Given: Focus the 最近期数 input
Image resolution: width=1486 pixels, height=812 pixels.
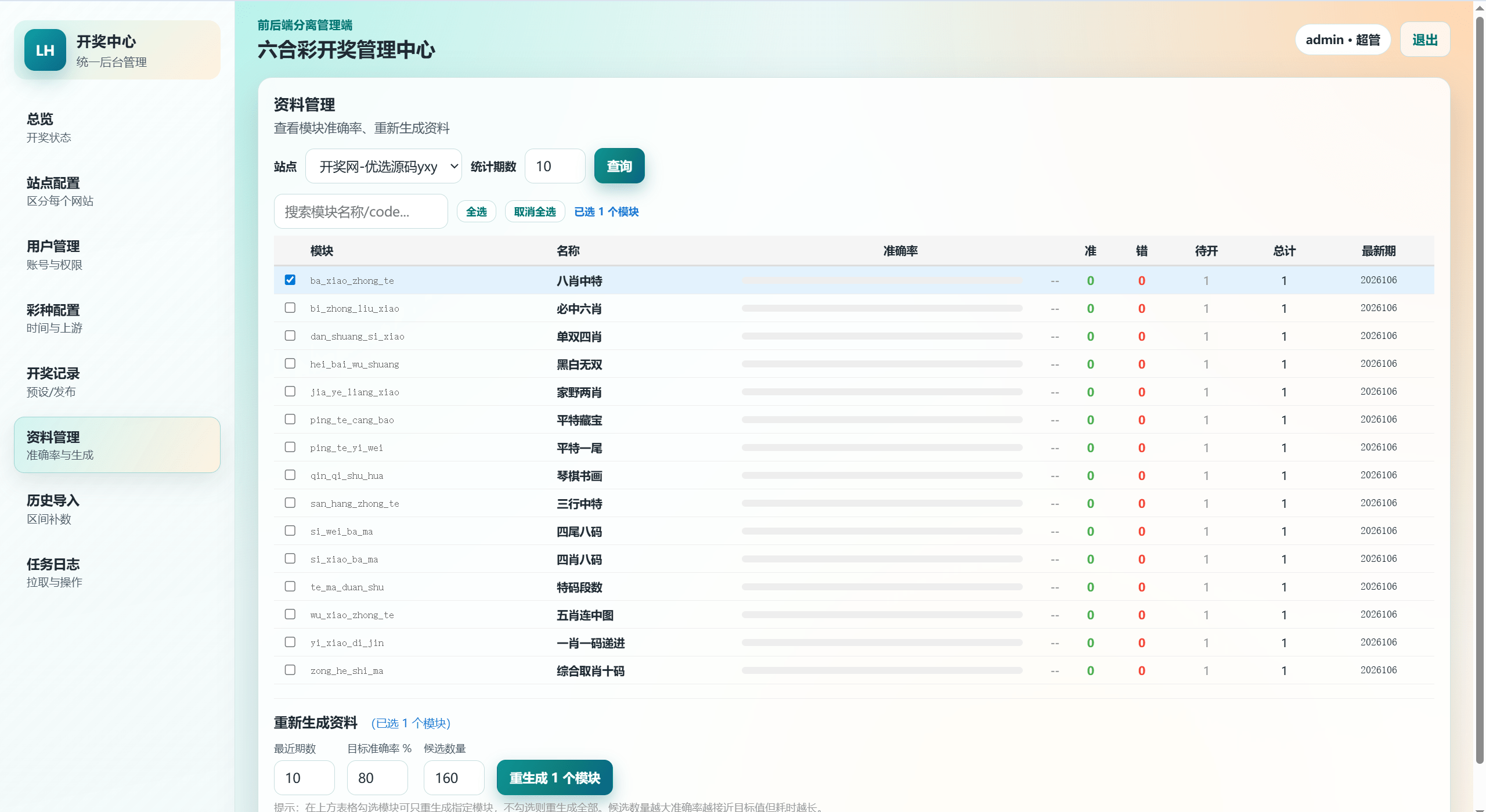Looking at the screenshot, I should pos(304,778).
